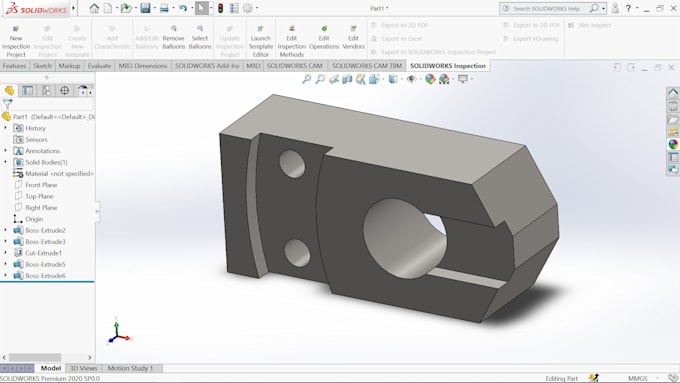Open the PropertyManager tab icon
The height and width of the screenshot is (383, 680).
[x=28, y=90]
